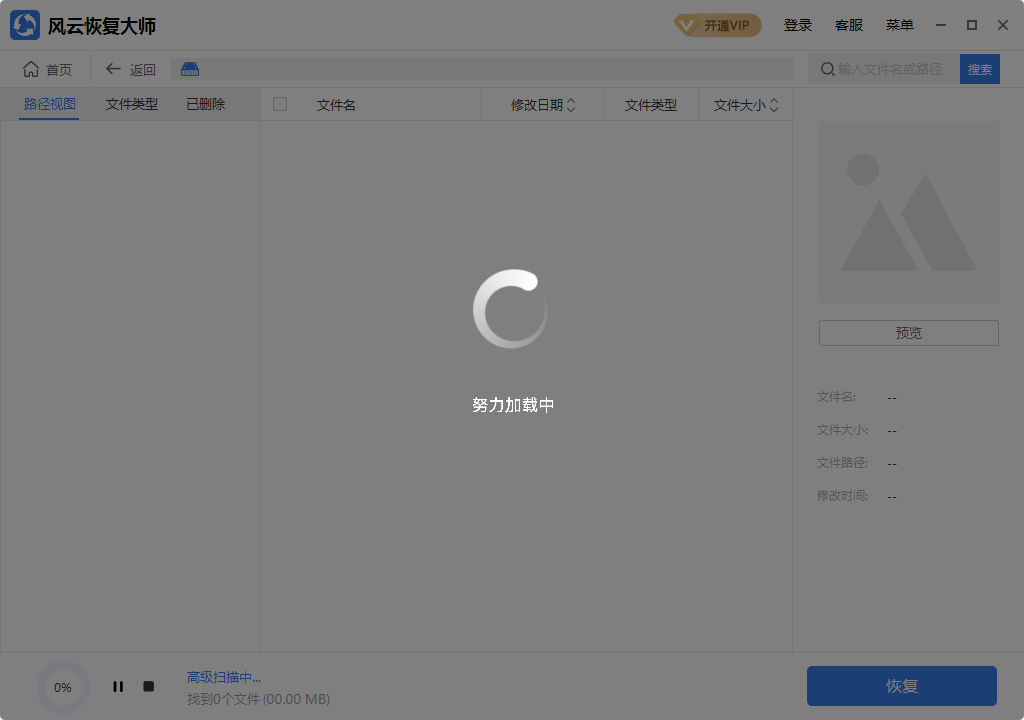Switch to the 文件类型 tab

(132, 105)
